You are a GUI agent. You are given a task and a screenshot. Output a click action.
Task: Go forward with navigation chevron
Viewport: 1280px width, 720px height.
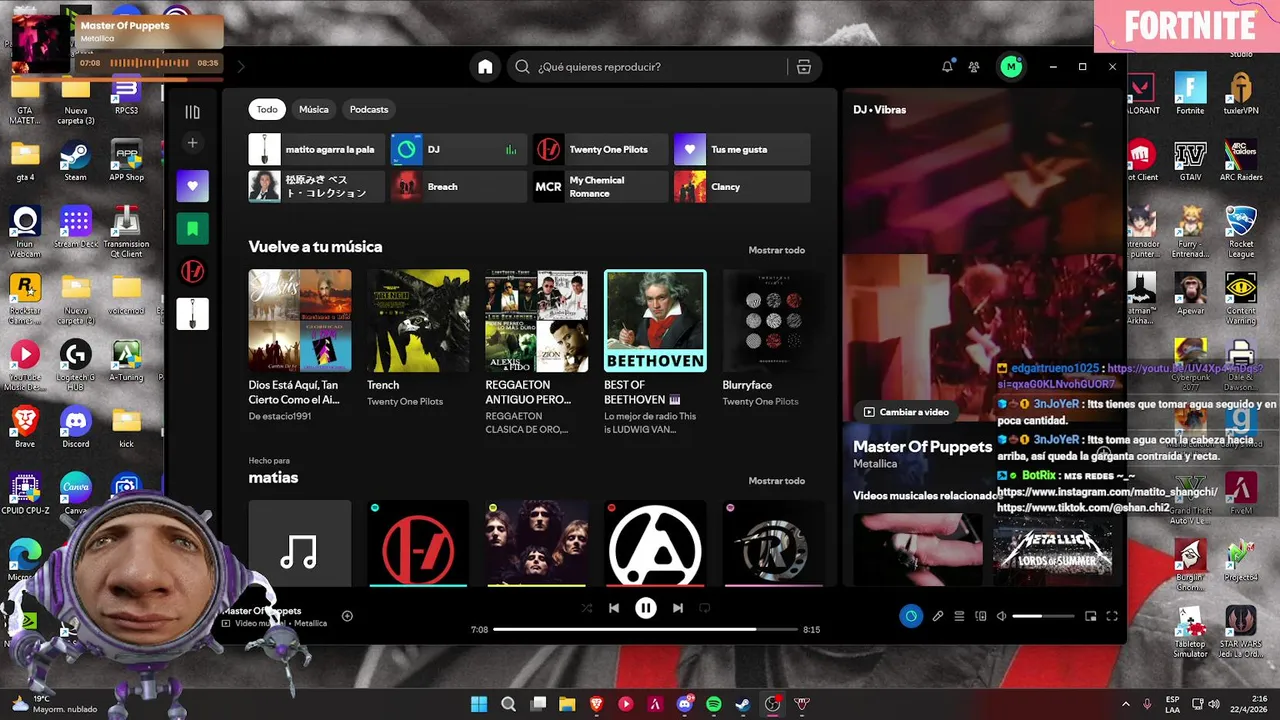241,67
